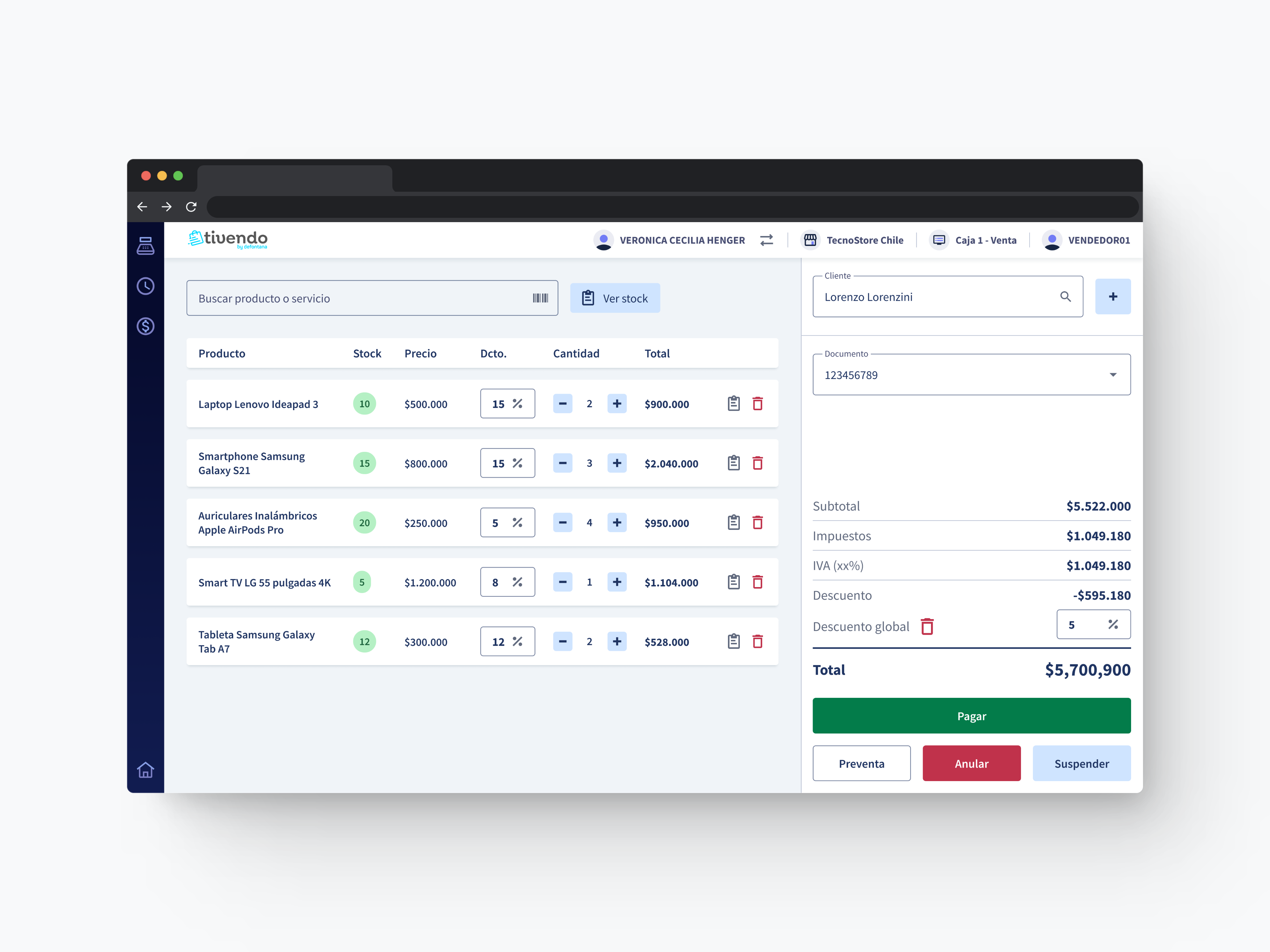Open the cash register sidebar icon
Viewport: 1270px width, 952px height.
pos(145,246)
